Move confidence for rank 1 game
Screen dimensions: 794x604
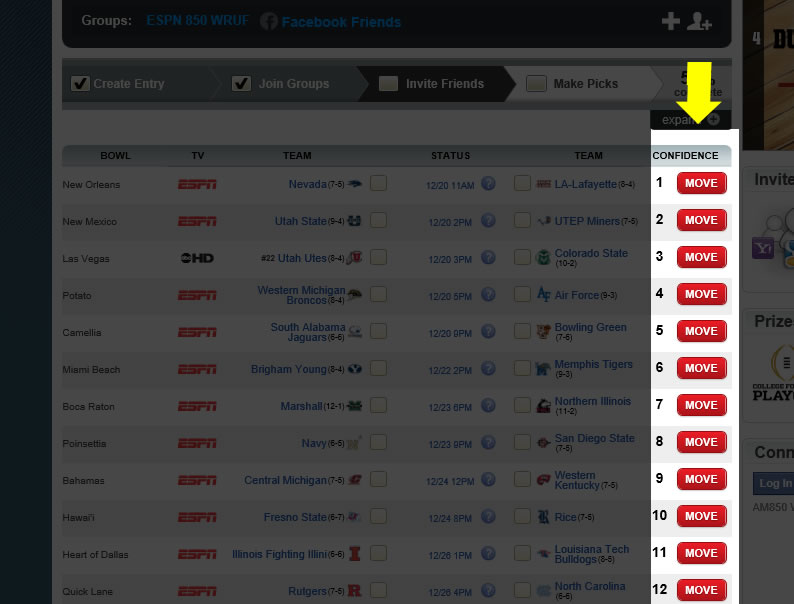tap(701, 183)
